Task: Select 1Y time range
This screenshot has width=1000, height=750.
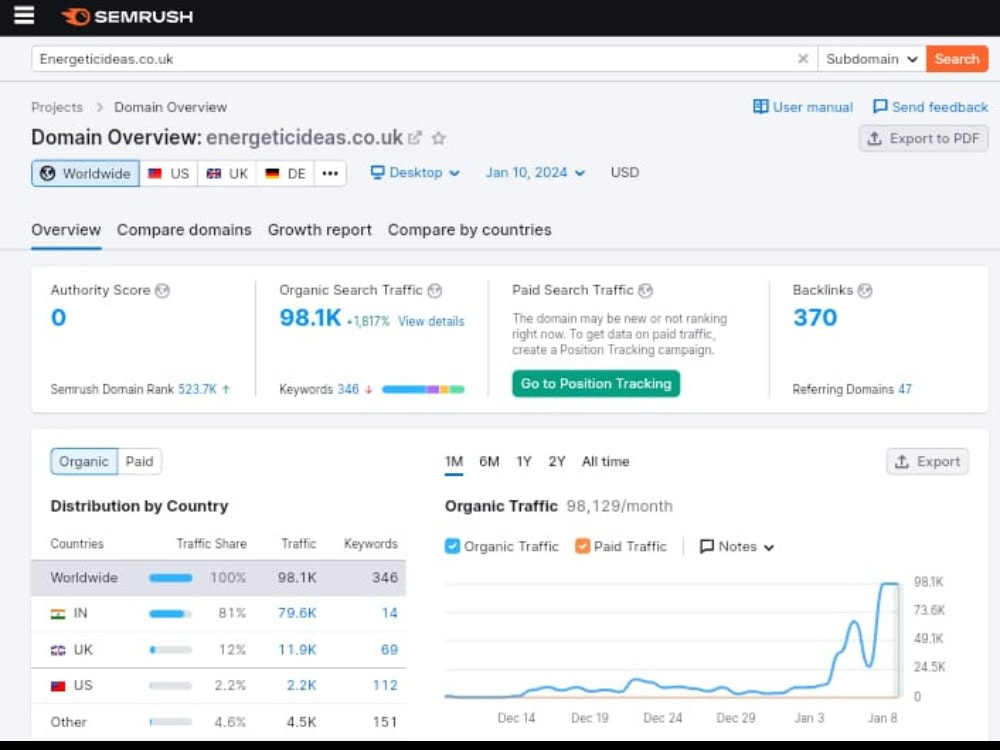Action: click(x=524, y=461)
